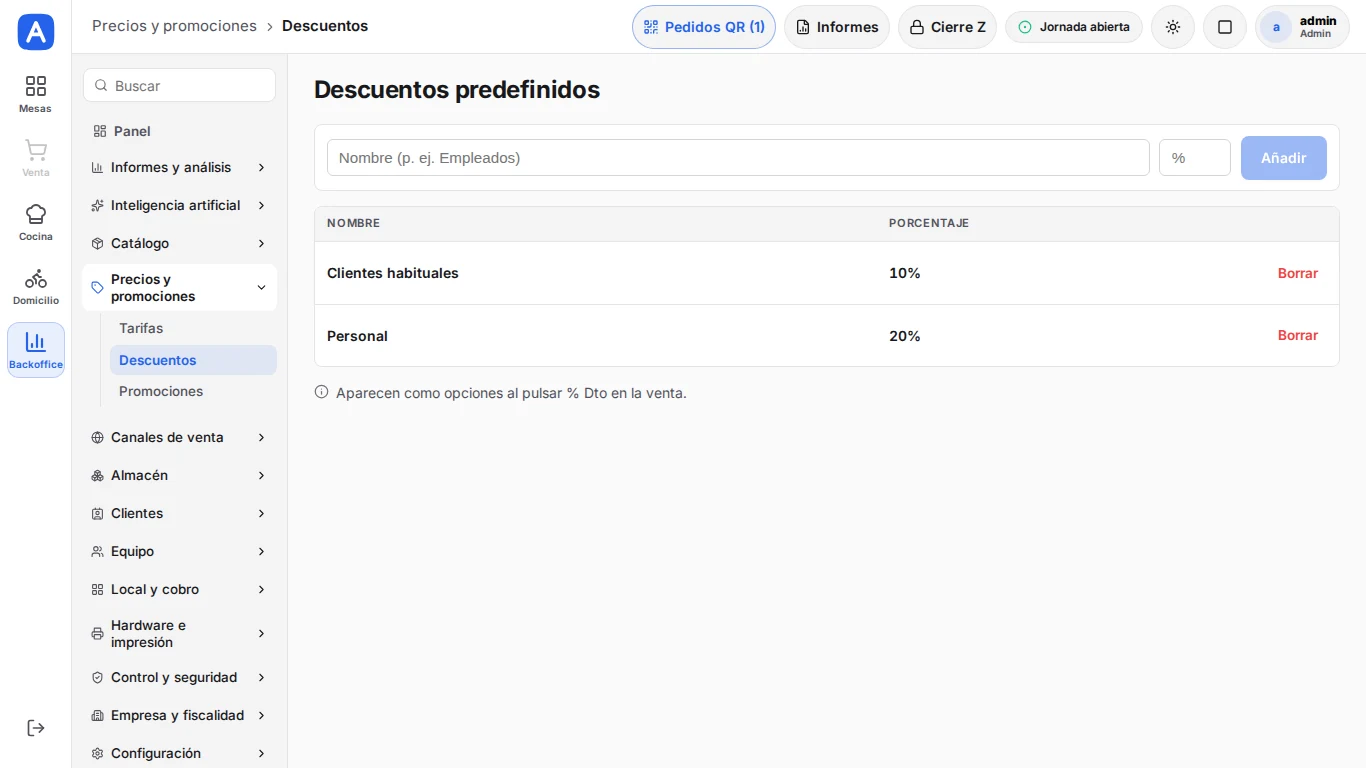Click the fullscreen square icon
The width and height of the screenshot is (1366, 768).
click(1225, 27)
